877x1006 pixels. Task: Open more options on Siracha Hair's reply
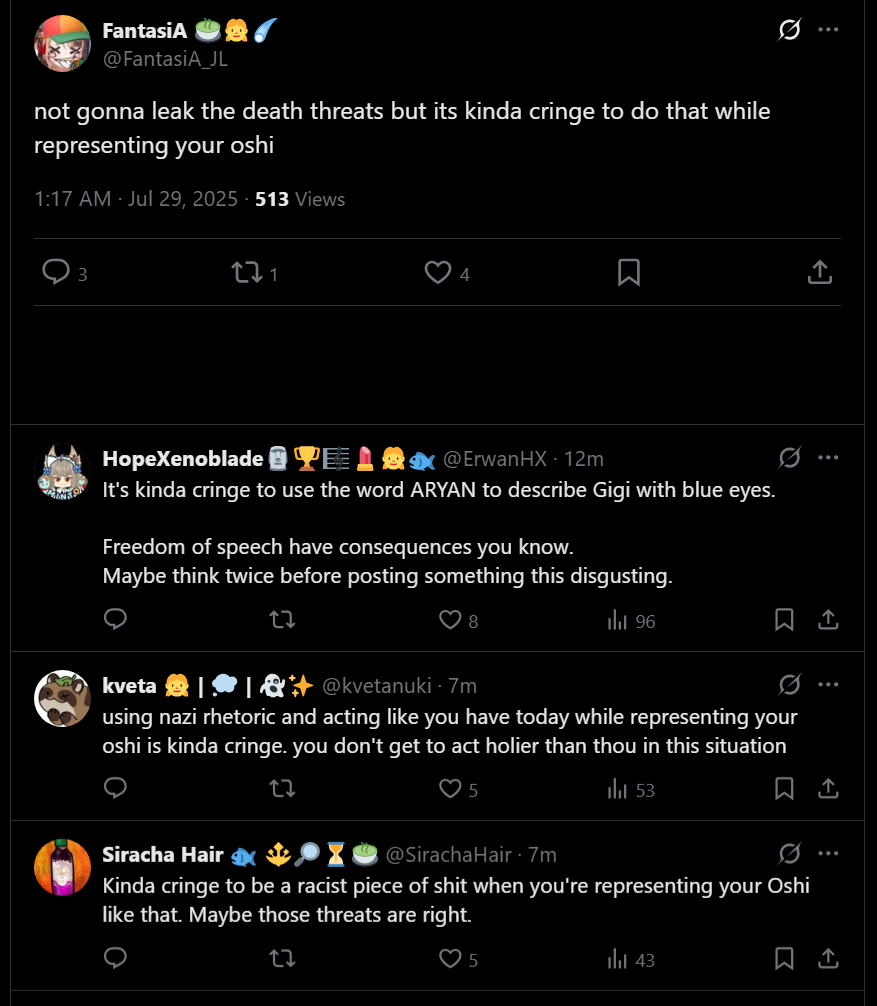coord(828,854)
